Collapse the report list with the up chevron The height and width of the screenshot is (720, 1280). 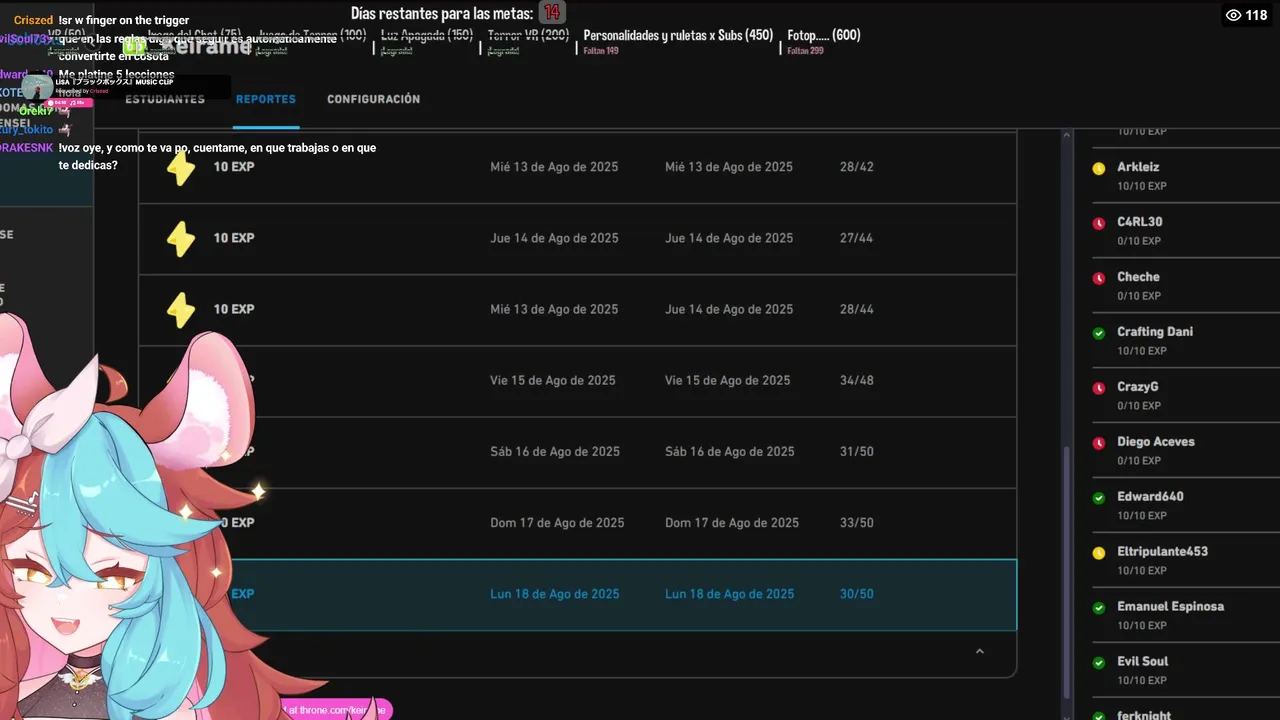(x=980, y=651)
